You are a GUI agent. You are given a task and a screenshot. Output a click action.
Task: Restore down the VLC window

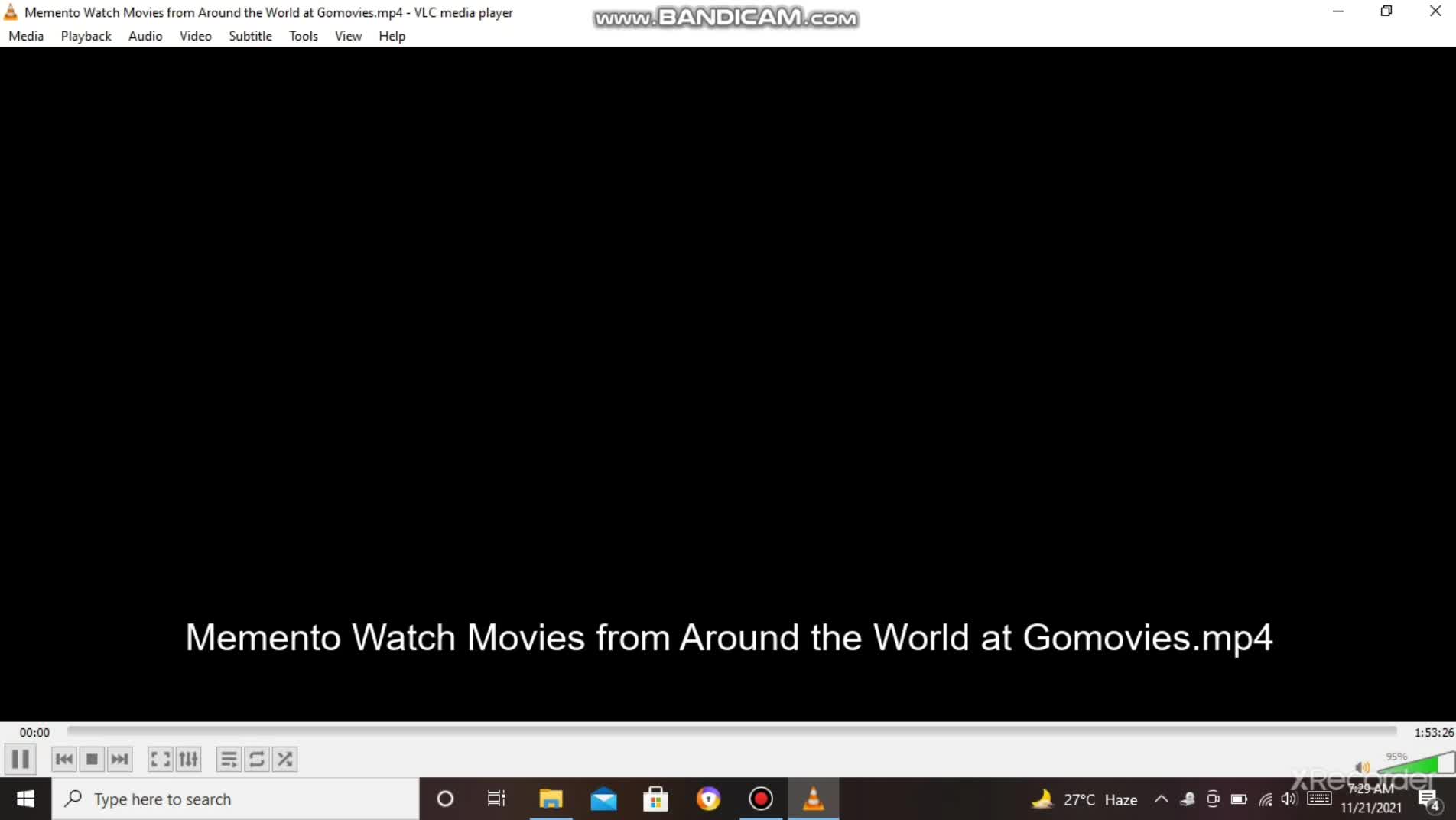tap(1386, 11)
